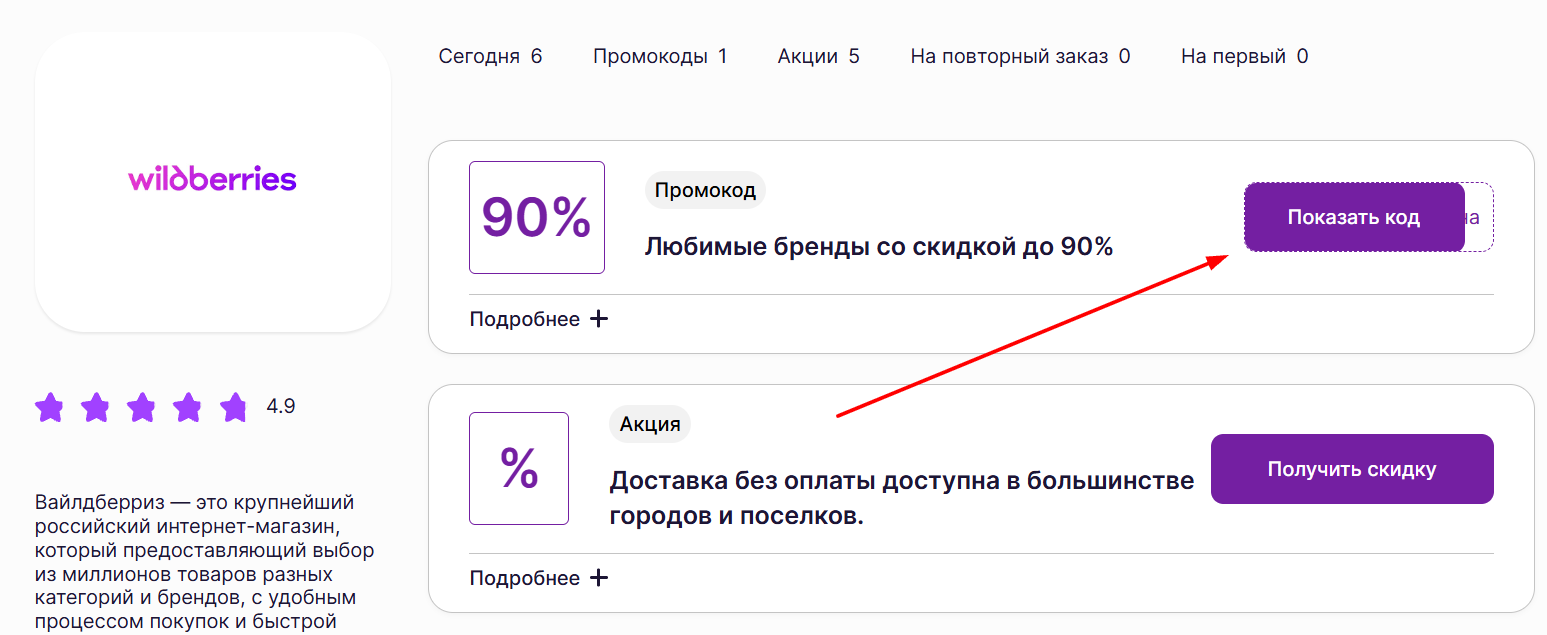Screen dimensions: 1547x635
Task: Click the percent sign icon on the Акция offer
Action: (519, 468)
